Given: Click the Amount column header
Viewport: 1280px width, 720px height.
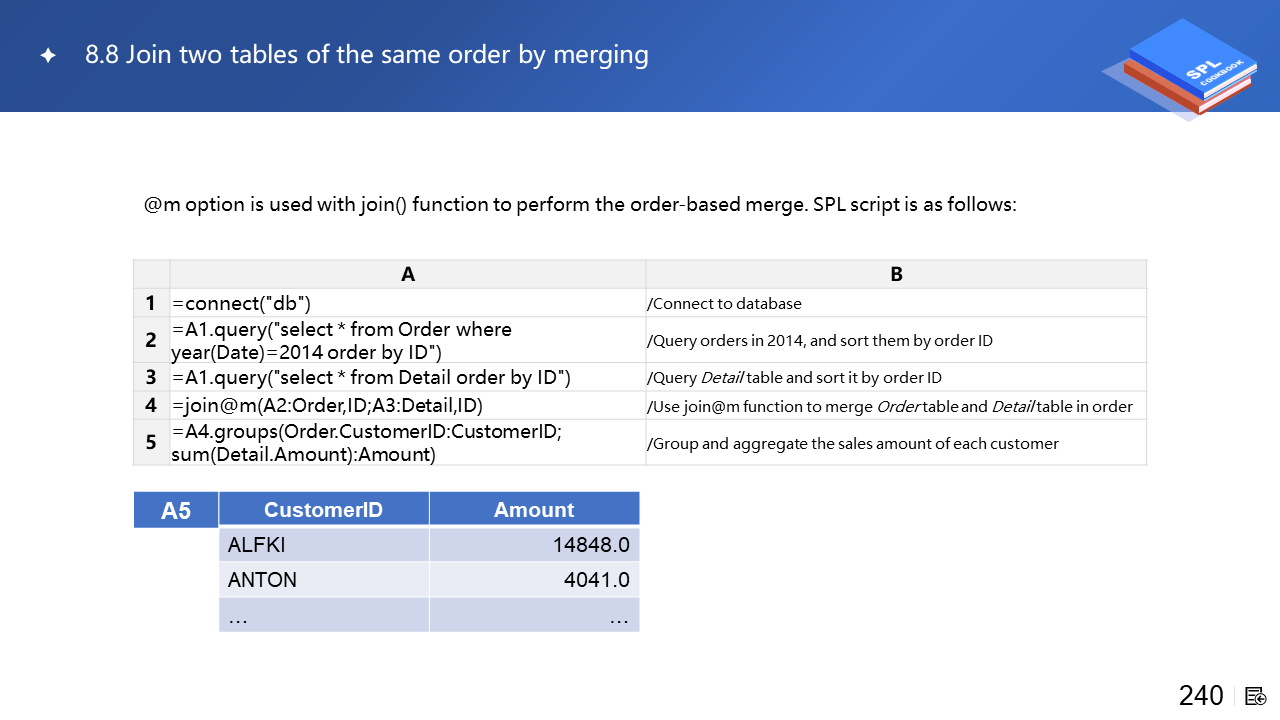Looking at the screenshot, I should [534, 510].
